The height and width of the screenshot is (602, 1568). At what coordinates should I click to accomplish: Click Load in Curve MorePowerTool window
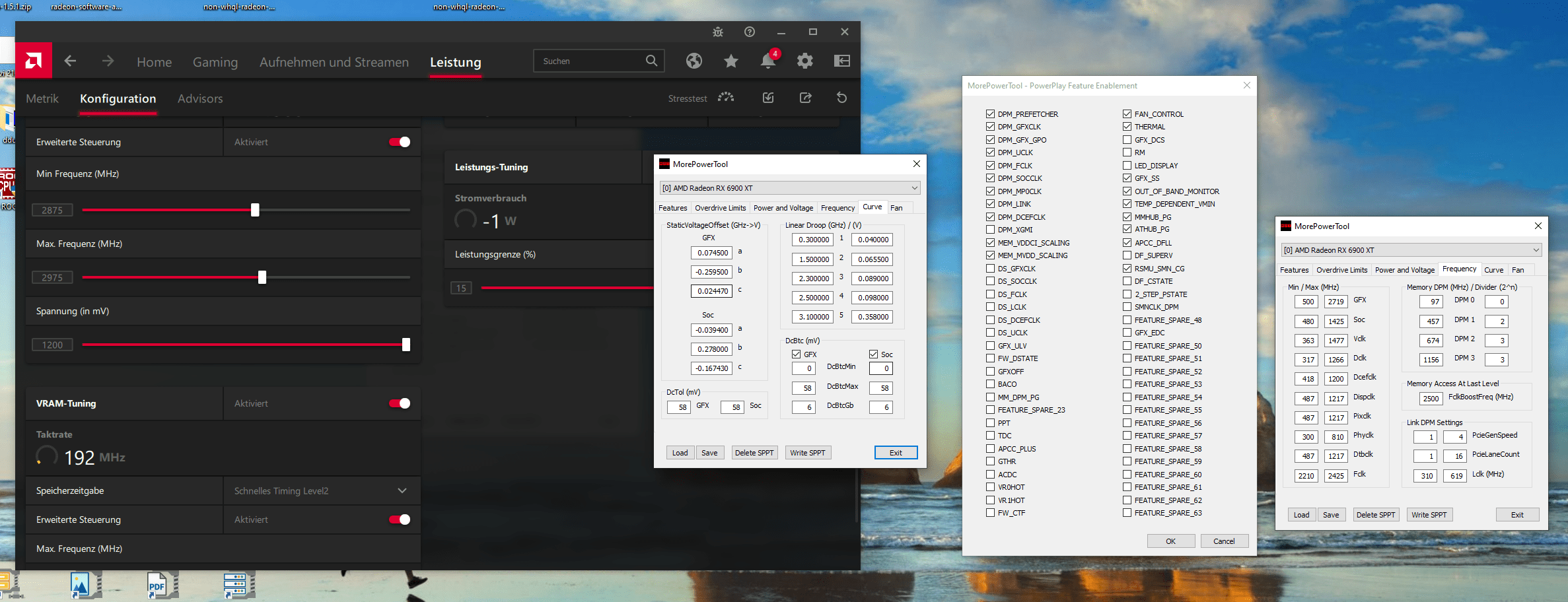click(680, 453)
